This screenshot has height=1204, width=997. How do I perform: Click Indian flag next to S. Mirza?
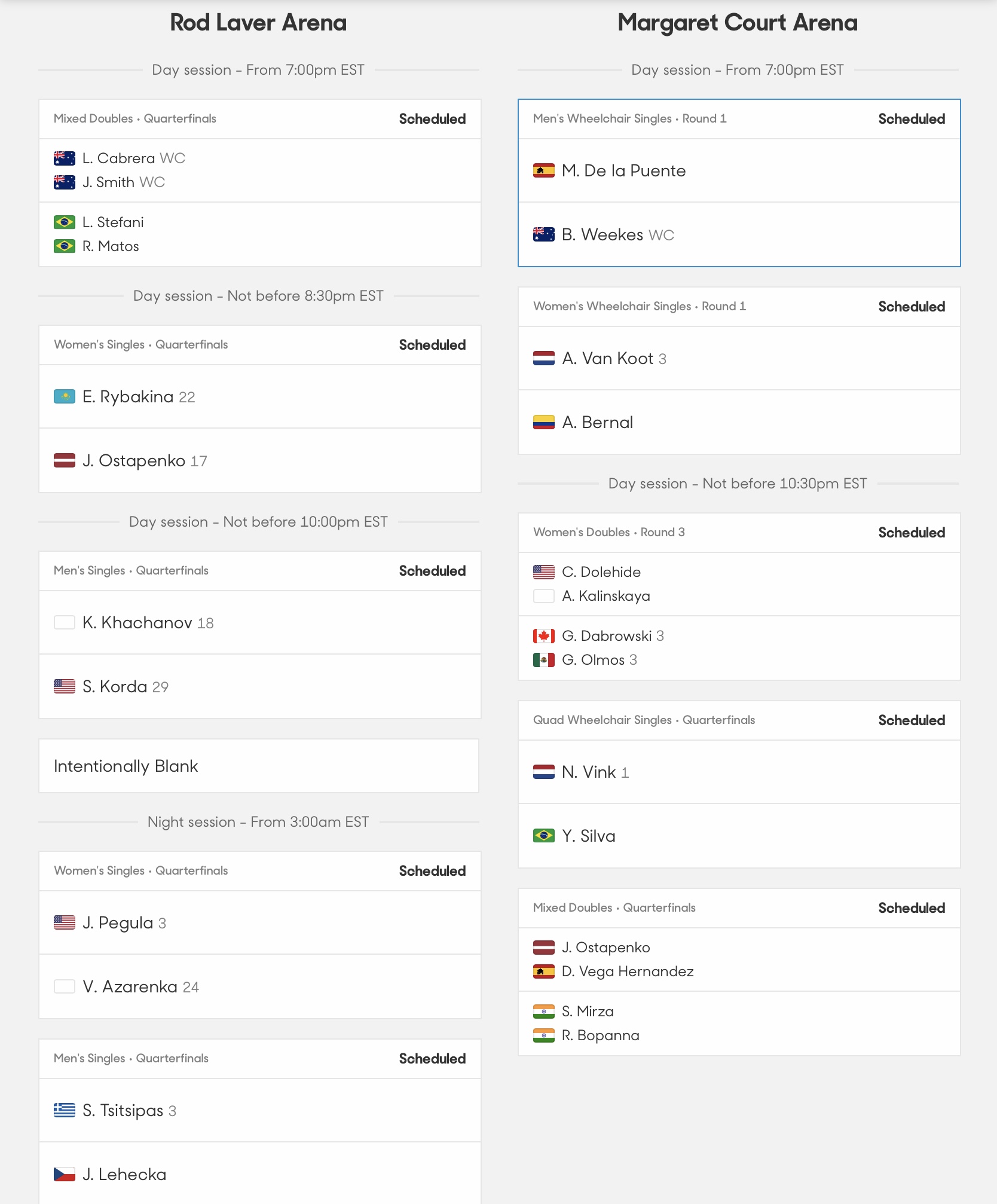click(x=544, y=1011)
